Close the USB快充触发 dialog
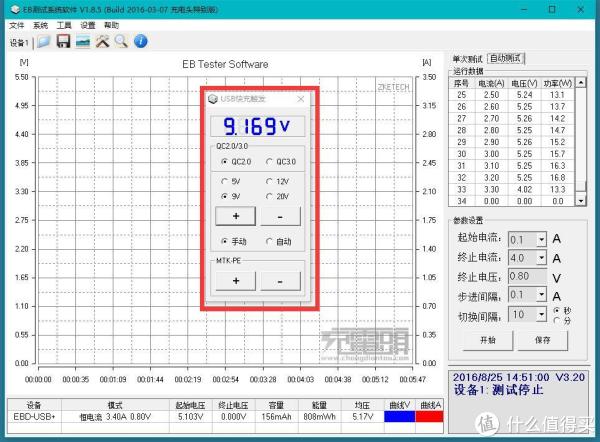This screenshot has height=442, width=600. 301,99
